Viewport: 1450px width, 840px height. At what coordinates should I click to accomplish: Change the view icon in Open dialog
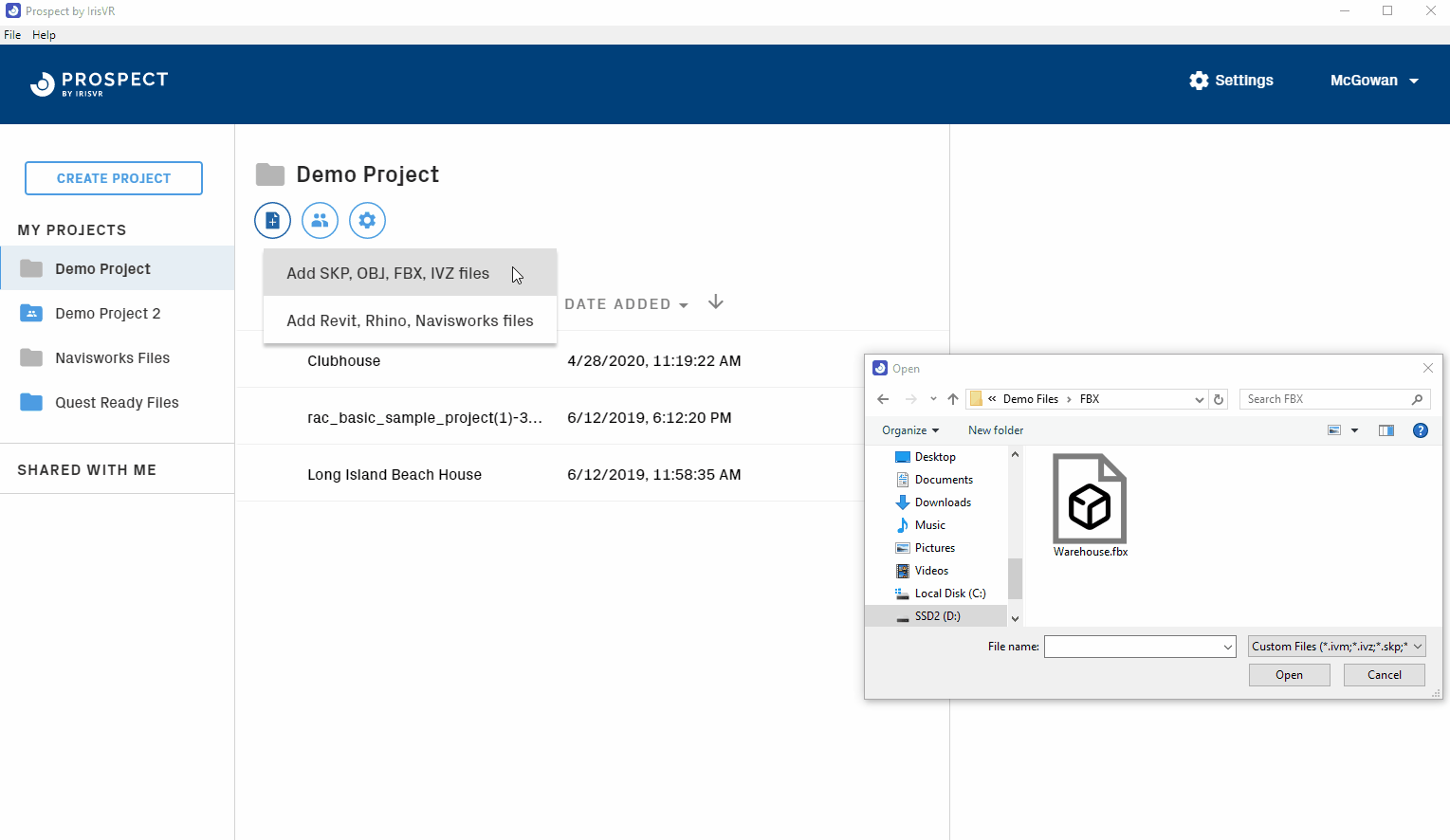click(x=1334, y=430)
